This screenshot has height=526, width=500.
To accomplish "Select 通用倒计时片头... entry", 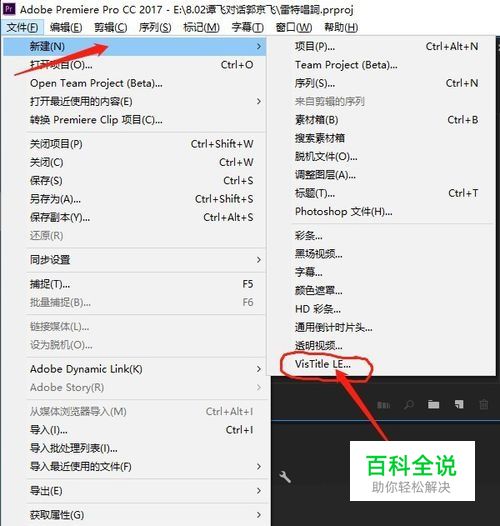I will point(381,327).
